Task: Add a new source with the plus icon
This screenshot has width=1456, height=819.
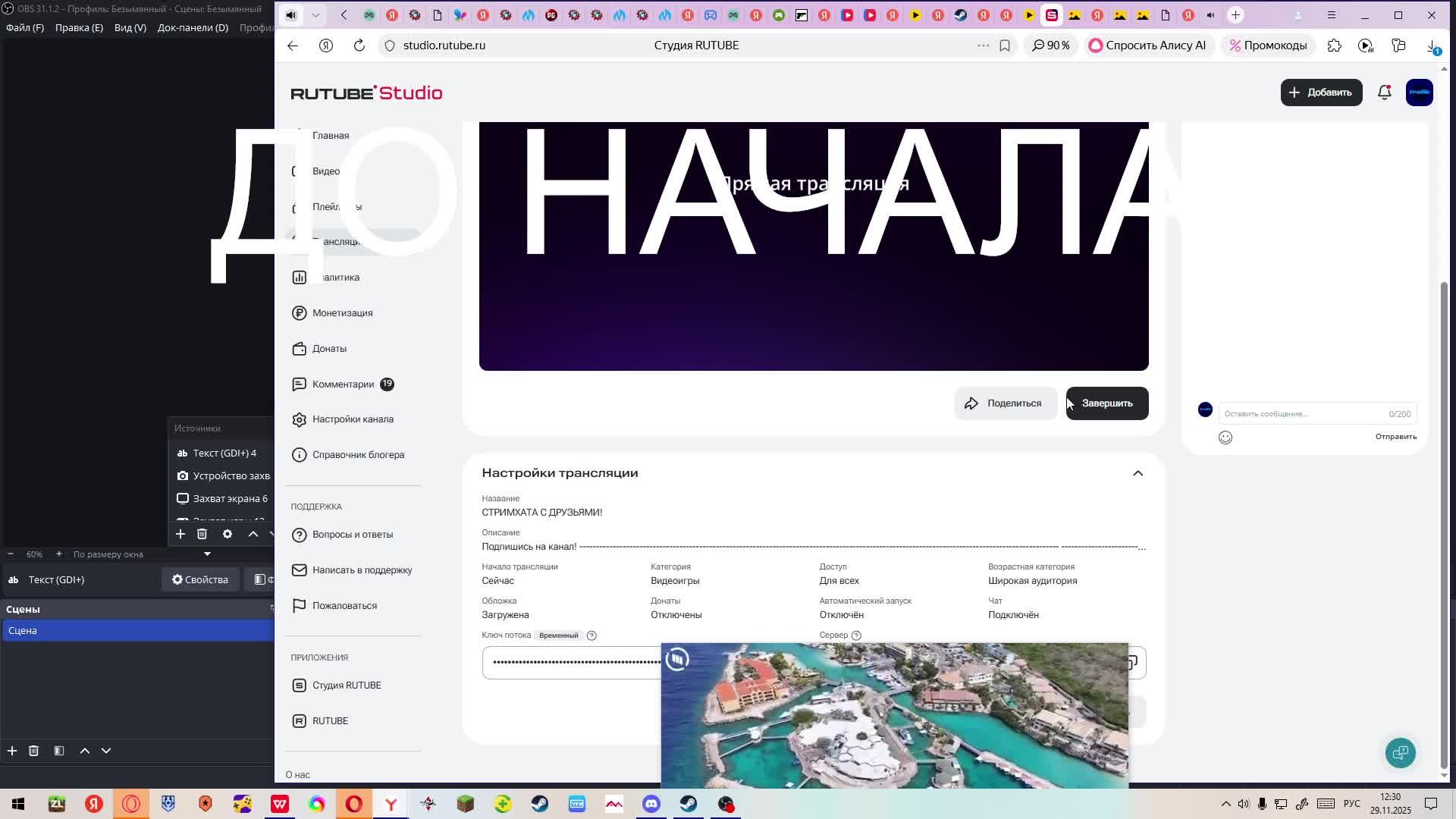Action: pos(180,535)
